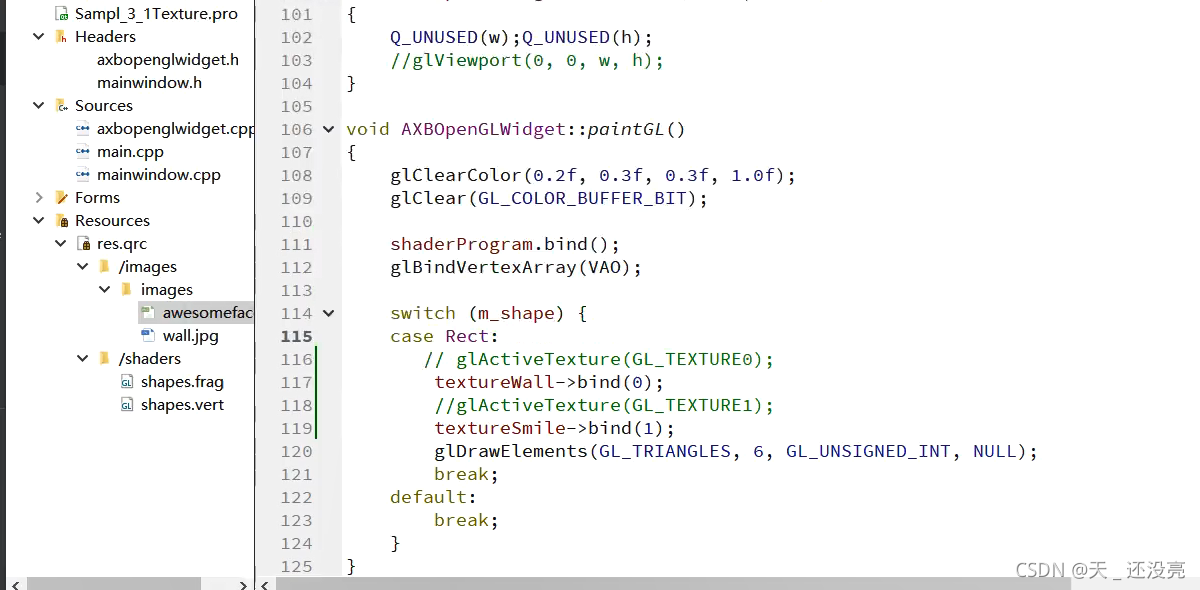Click glDrawElements call on line 120

pyautogui.click(x=736, y=451)
